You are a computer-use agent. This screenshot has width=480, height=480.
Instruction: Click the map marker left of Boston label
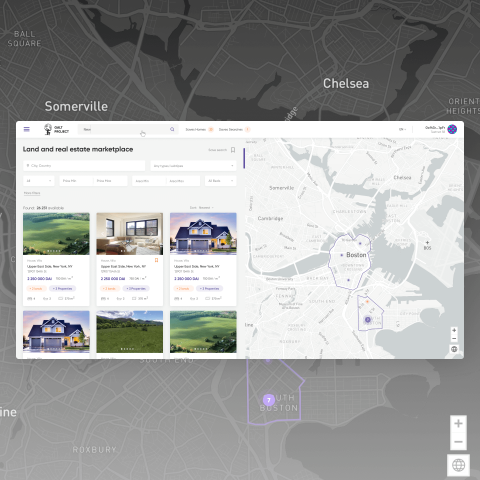pos(341,255)
